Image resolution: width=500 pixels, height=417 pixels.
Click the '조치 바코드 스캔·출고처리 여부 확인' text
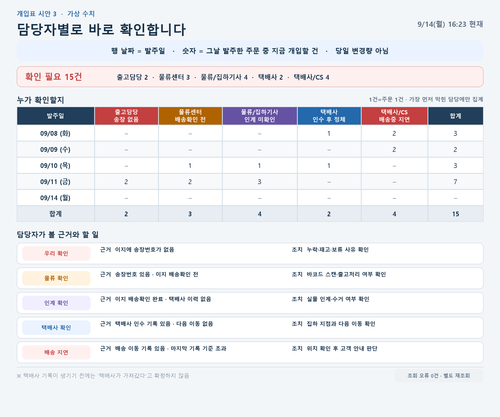pyautogui.click(x=339, y=274)
